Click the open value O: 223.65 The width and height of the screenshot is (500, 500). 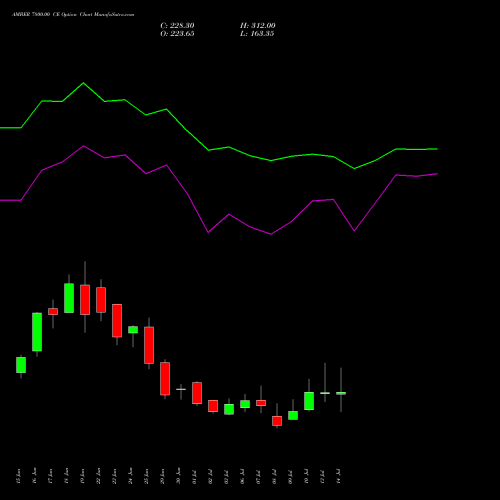pos(177,34)
